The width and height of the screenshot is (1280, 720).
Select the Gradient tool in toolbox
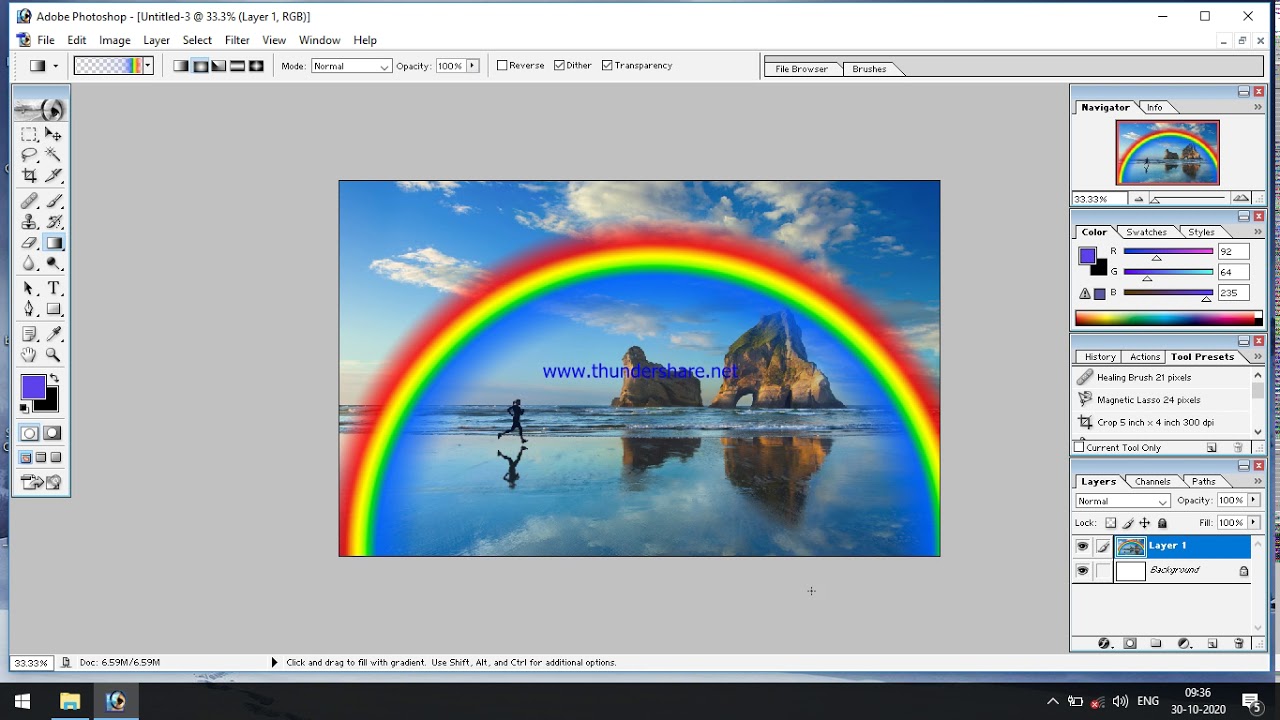(53, 243)
